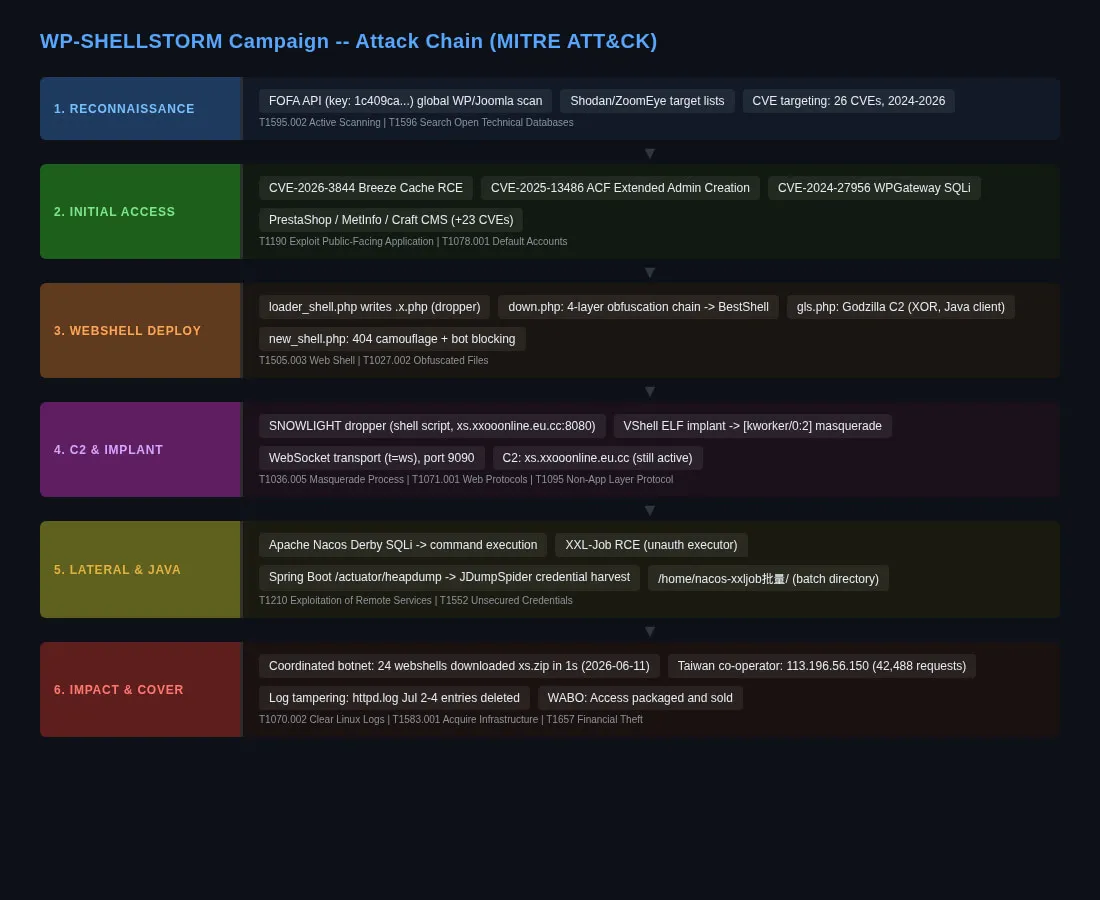Click the Apache Nacos Derby SQLi chip
1100x900 pixels.
[403, 545]
